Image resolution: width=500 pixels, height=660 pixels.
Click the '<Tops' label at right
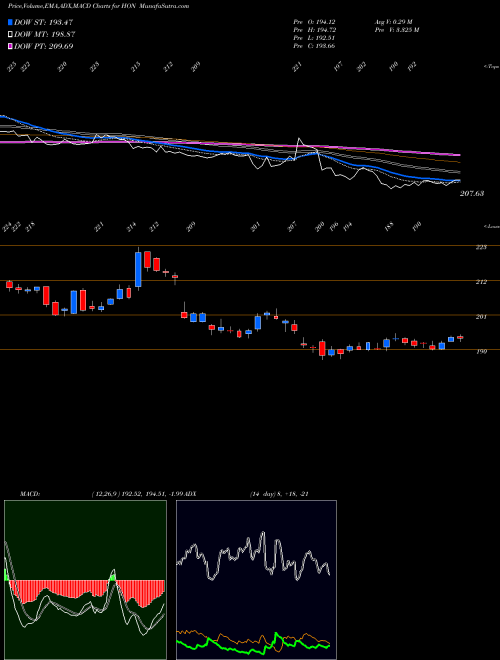point(491,67)
